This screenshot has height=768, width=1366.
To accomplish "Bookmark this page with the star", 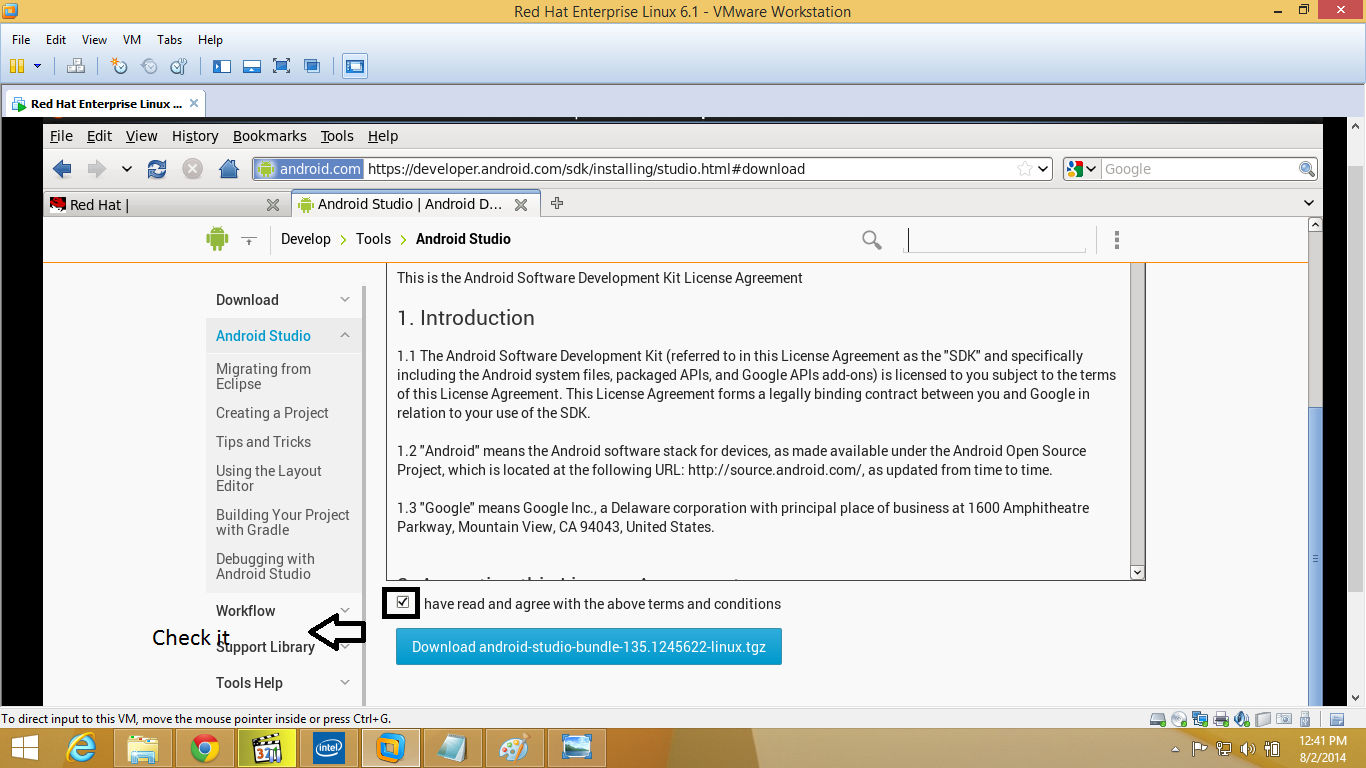I will 1024,169.
